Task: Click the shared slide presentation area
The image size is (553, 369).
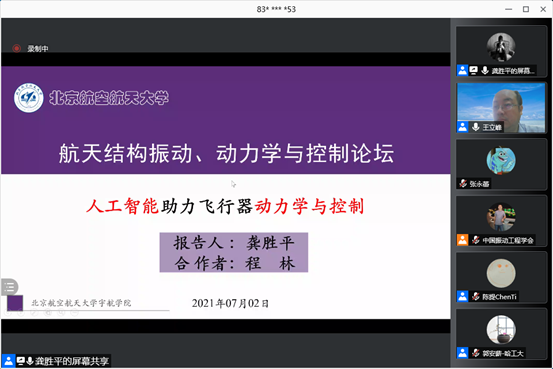Action: click(226, 193)
